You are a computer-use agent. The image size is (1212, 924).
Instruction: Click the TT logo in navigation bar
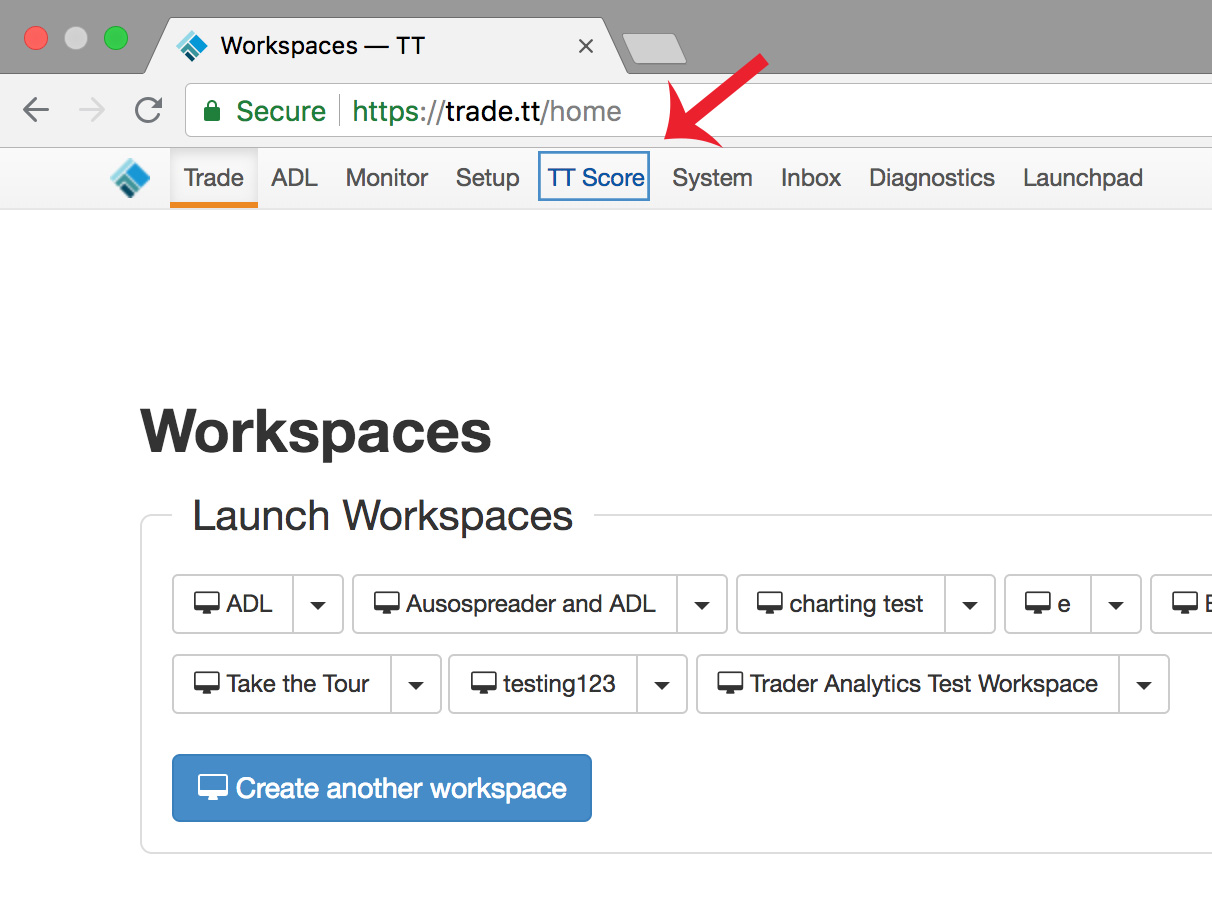[129, 178]
